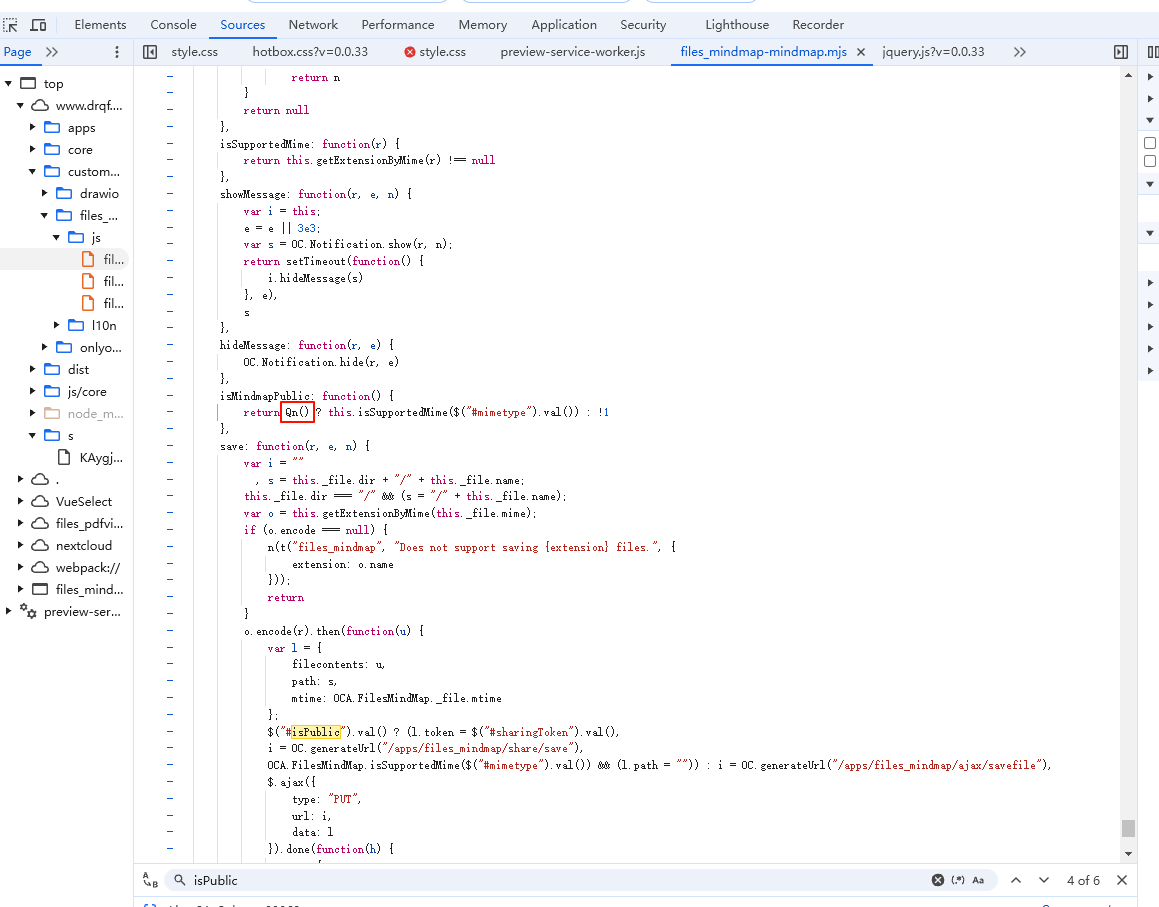Click the code scrollbar down arrow

1128,854
